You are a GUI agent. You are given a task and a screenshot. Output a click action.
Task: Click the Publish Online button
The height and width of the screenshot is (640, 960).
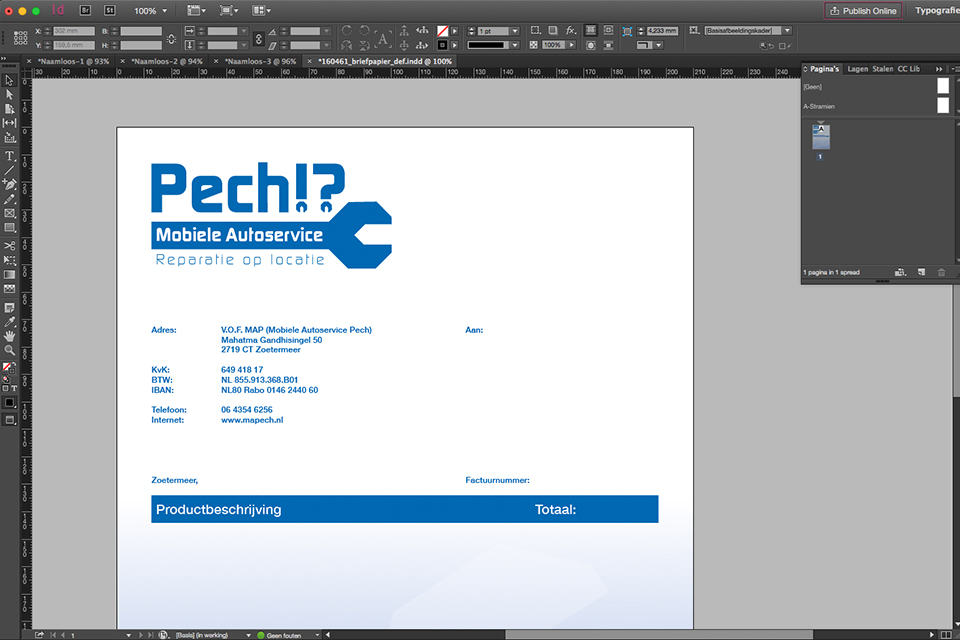coord(862,10)
